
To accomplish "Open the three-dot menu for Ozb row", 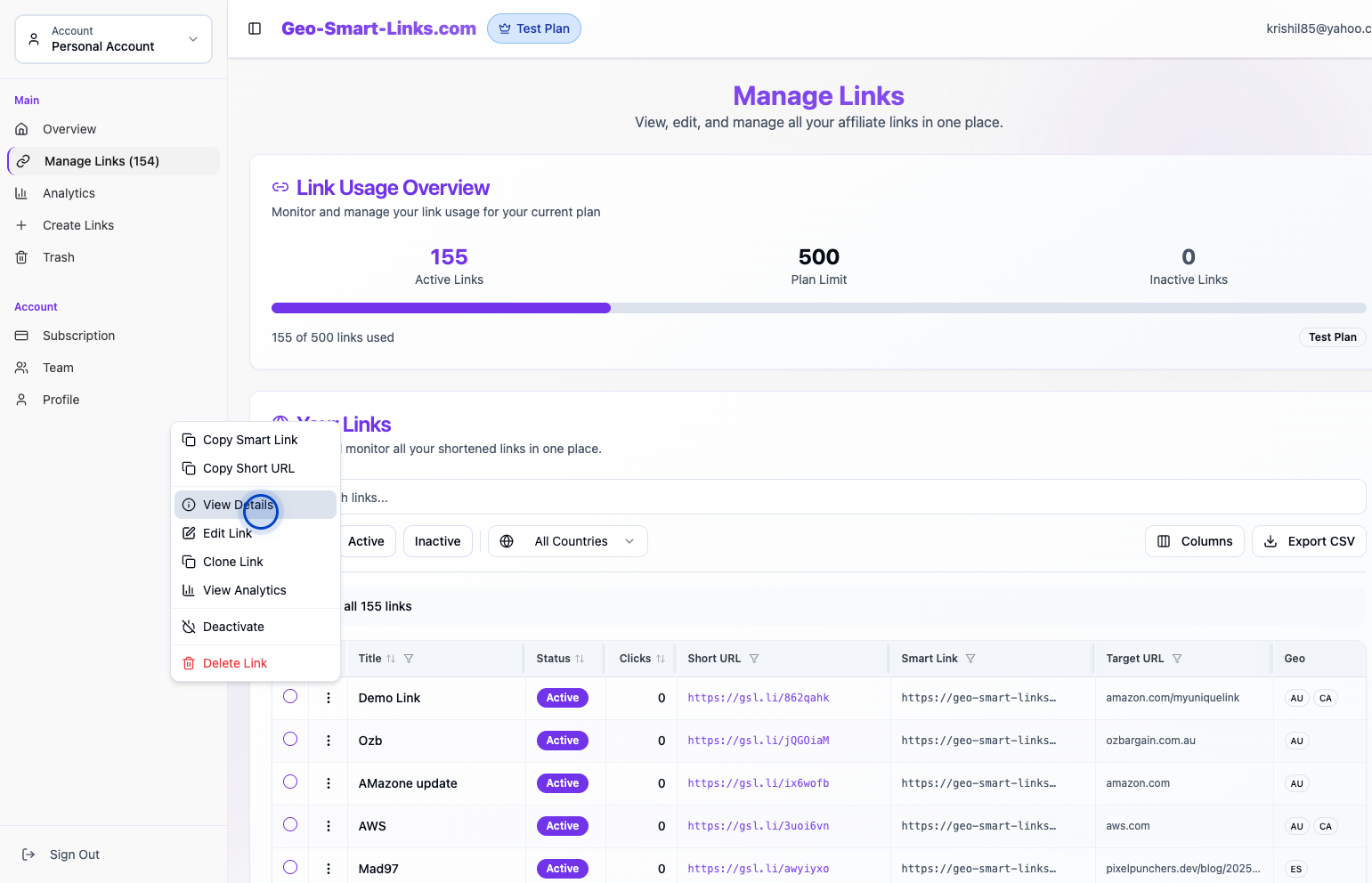I will tap(329, 741).
